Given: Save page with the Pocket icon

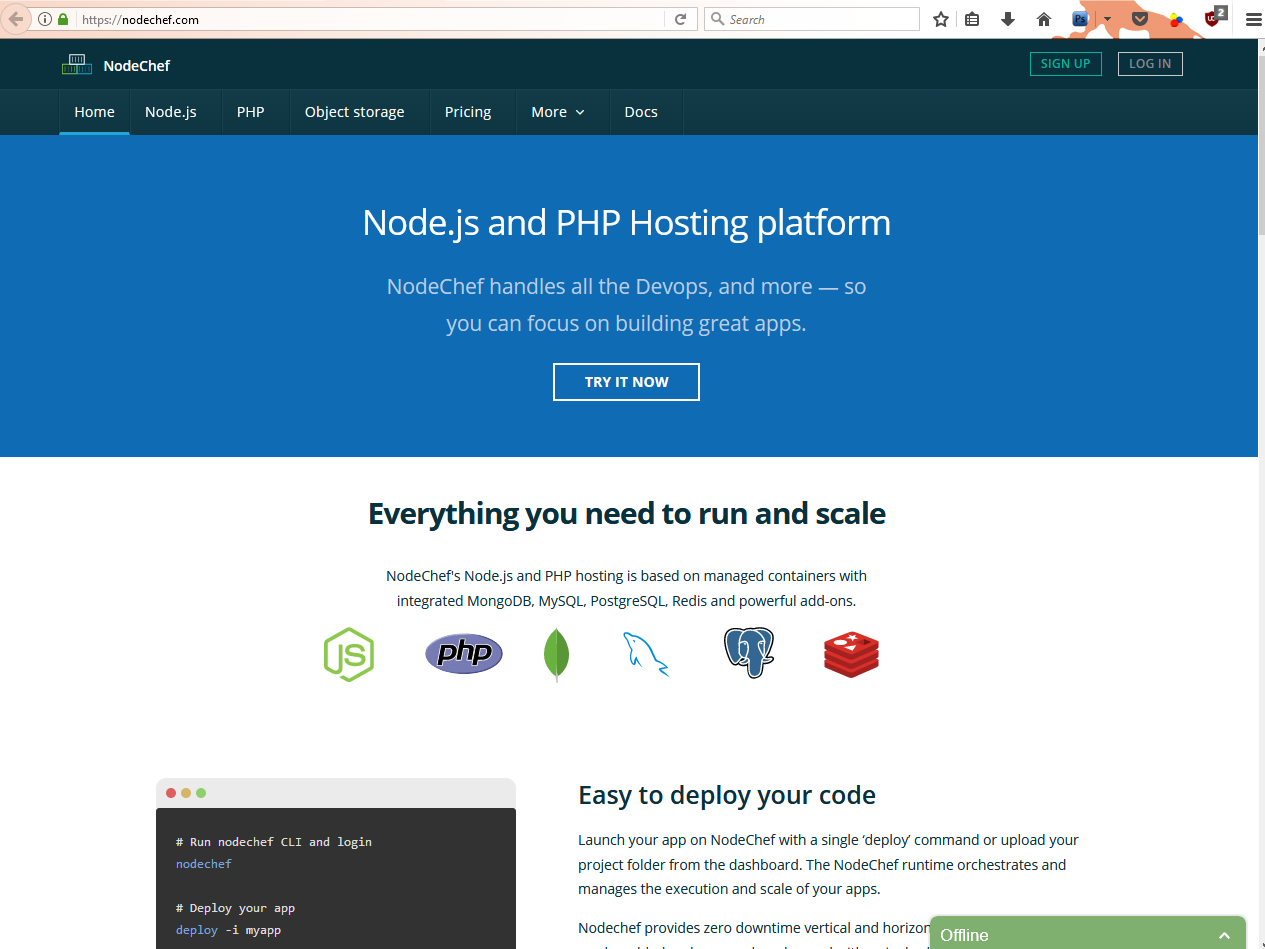Looking at the screenshot, I should (x=1140, y=19).
